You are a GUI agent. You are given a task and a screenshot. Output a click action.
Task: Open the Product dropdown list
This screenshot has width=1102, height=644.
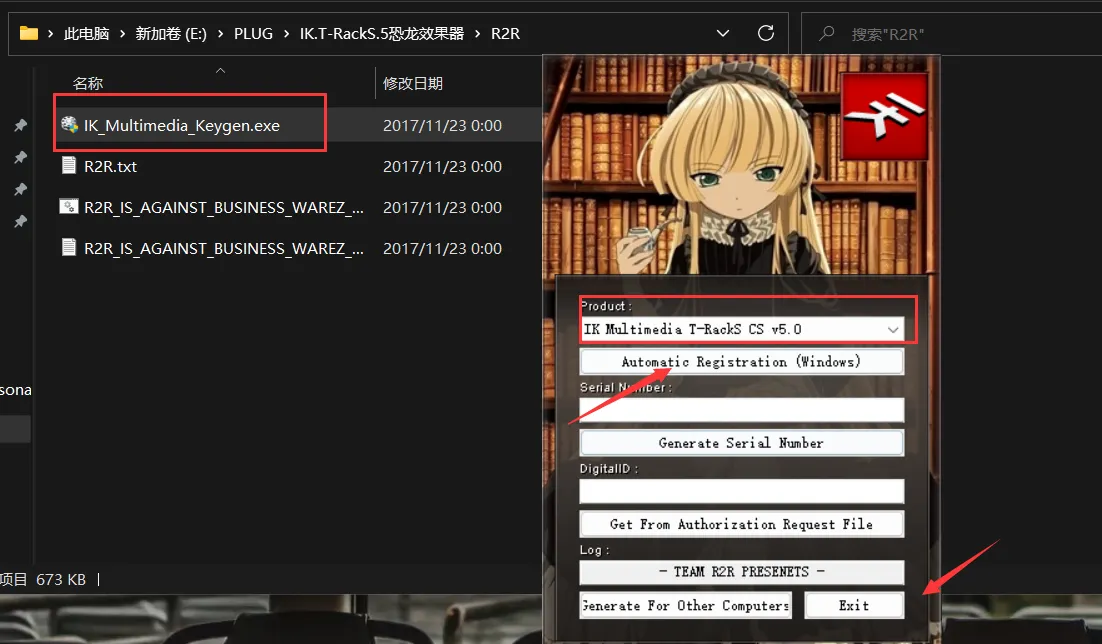pos(892,329)
